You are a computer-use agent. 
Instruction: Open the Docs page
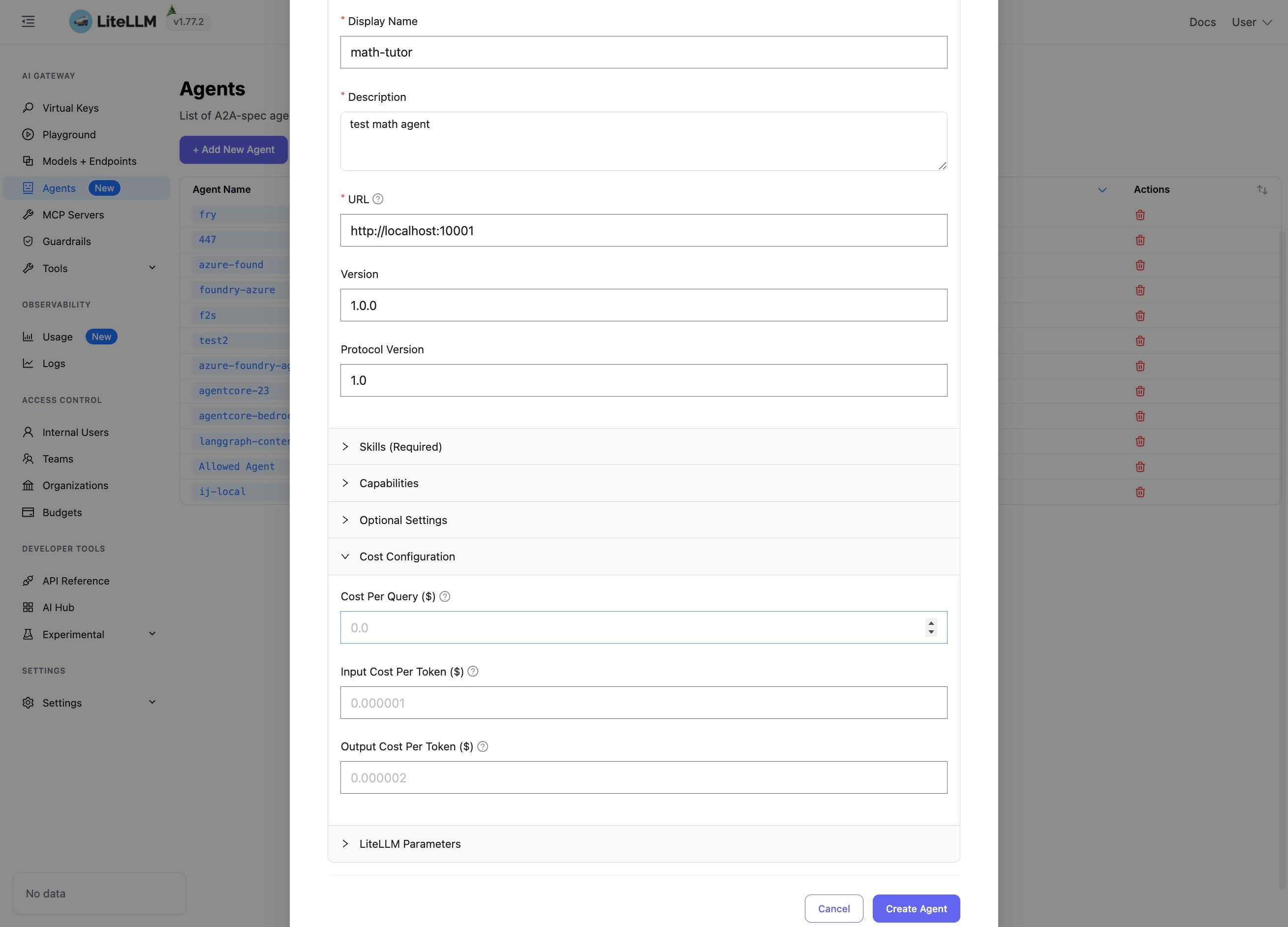coord(1202,22)
